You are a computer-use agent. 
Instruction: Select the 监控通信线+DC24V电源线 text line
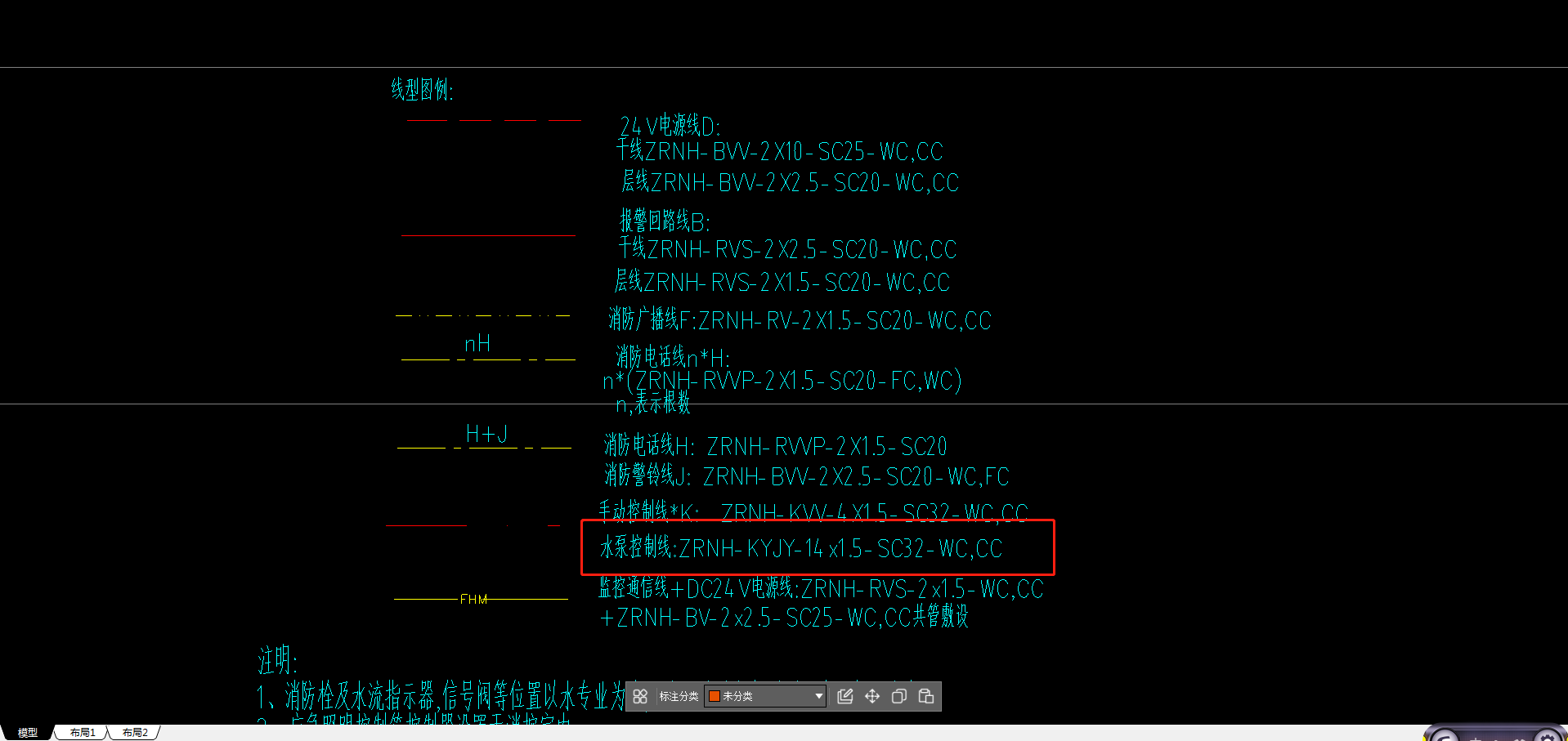821,588
